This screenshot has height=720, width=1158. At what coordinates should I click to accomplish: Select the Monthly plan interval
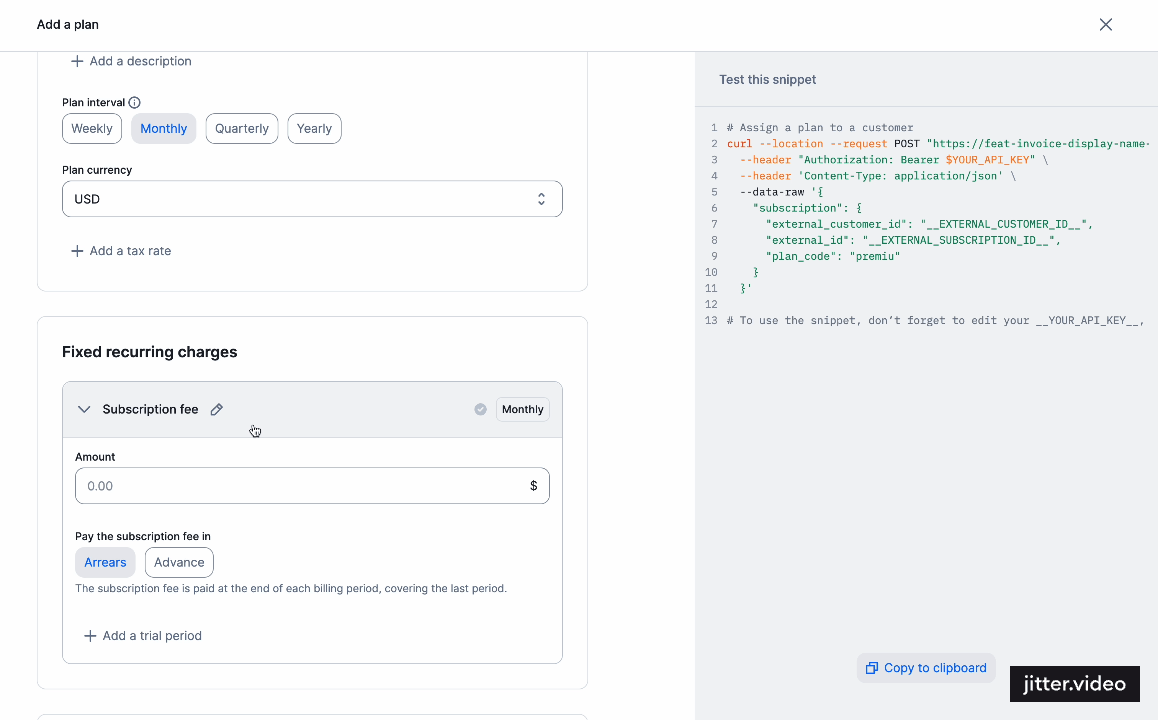click(163, 128)
